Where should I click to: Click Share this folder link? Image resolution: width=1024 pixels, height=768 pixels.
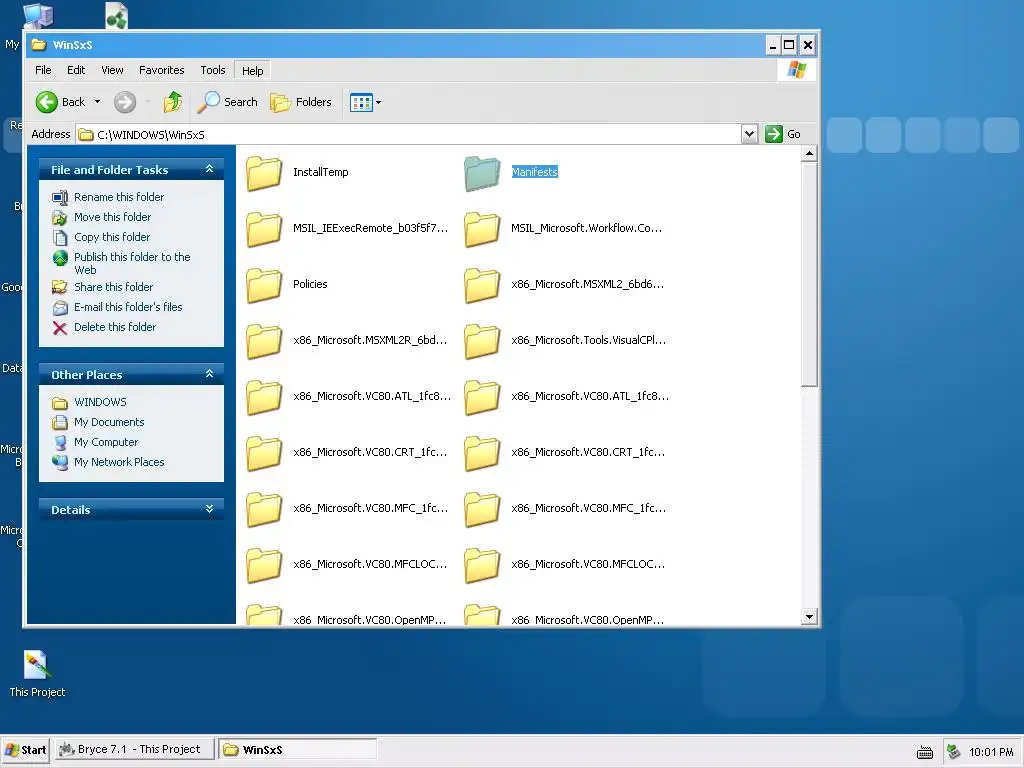[x=114, y=287]
